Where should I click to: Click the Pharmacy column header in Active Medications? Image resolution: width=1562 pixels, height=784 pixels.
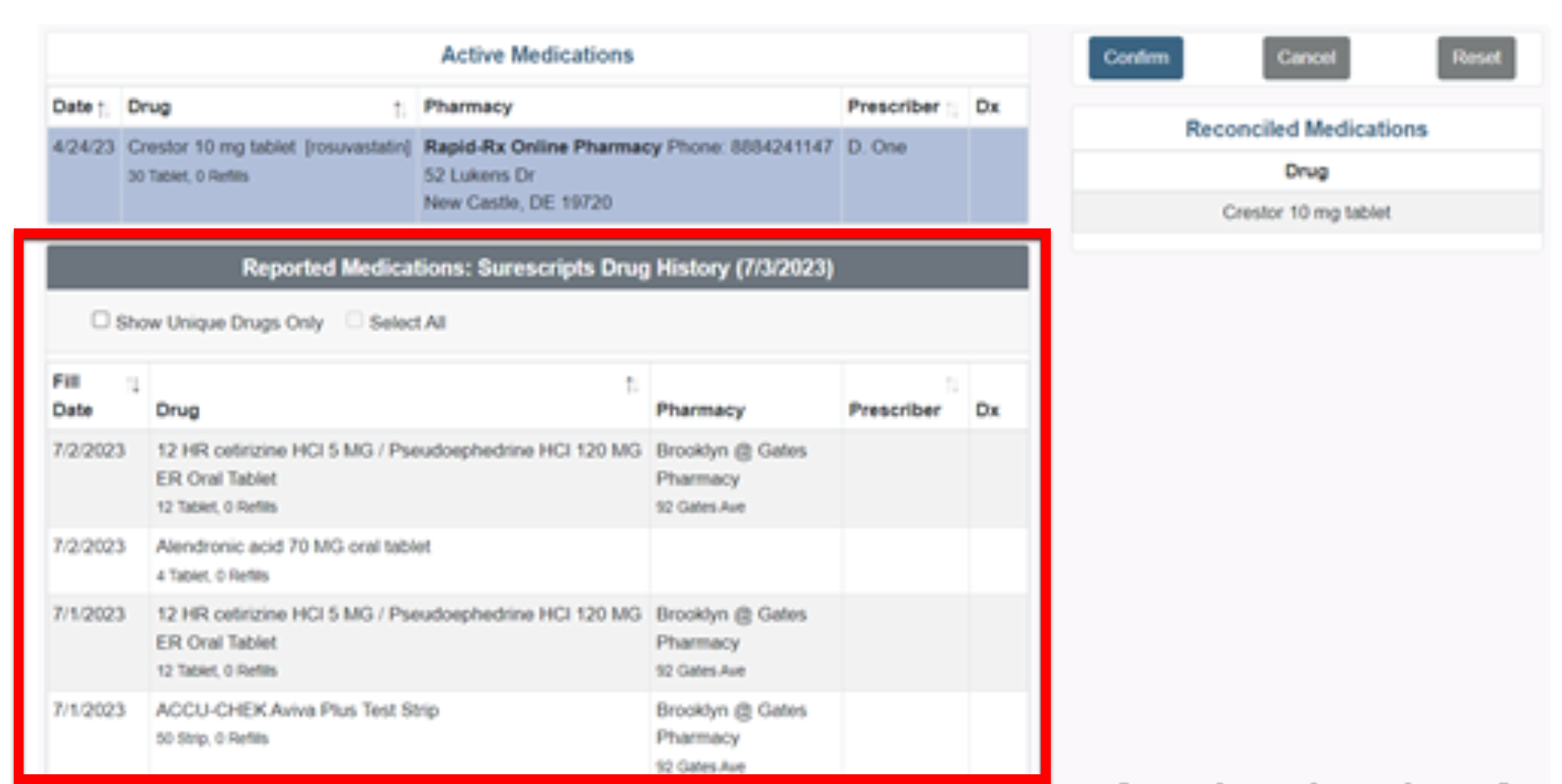coord(468,106)
